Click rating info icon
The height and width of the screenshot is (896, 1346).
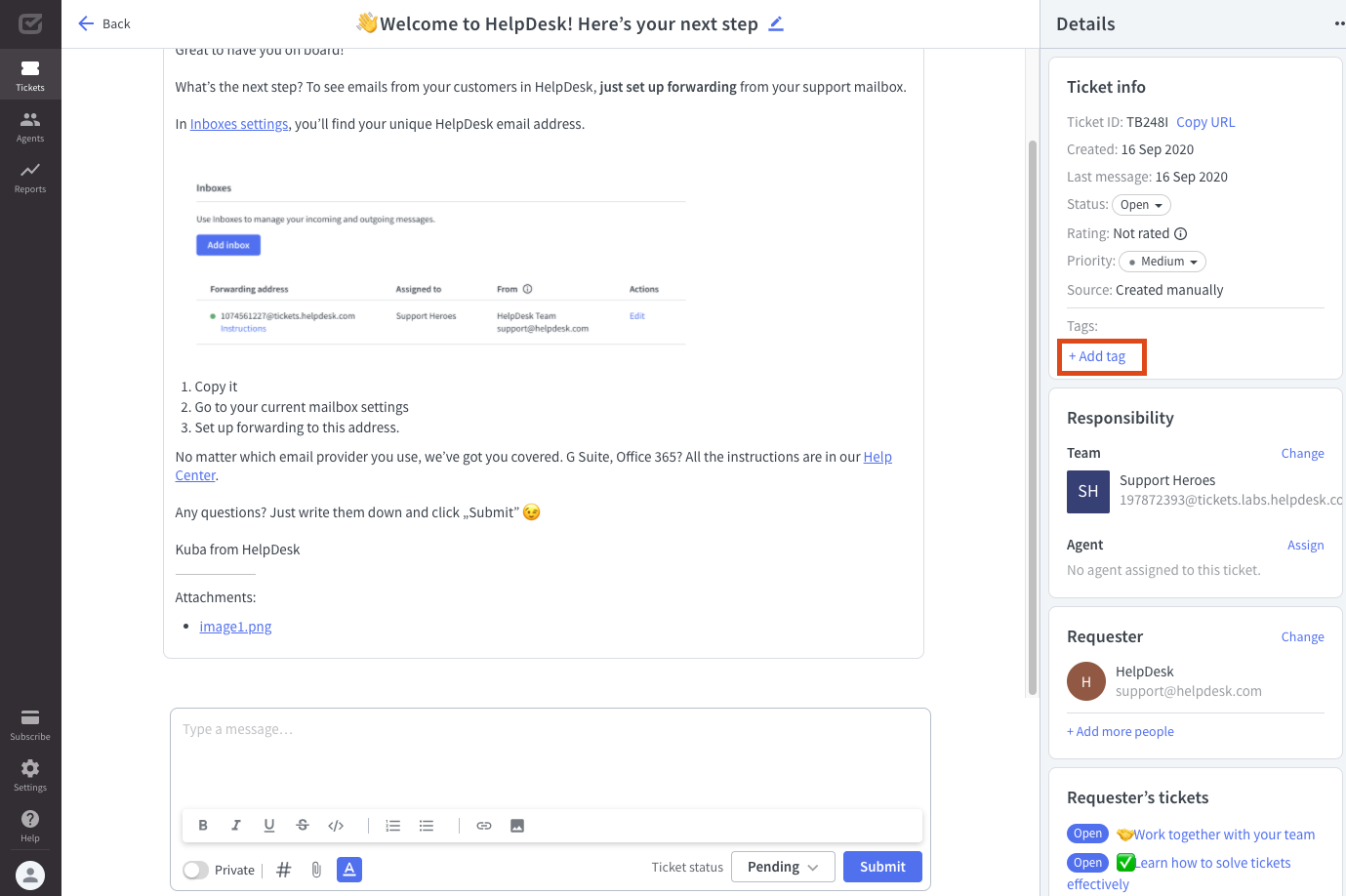[x=1180, y=233]
